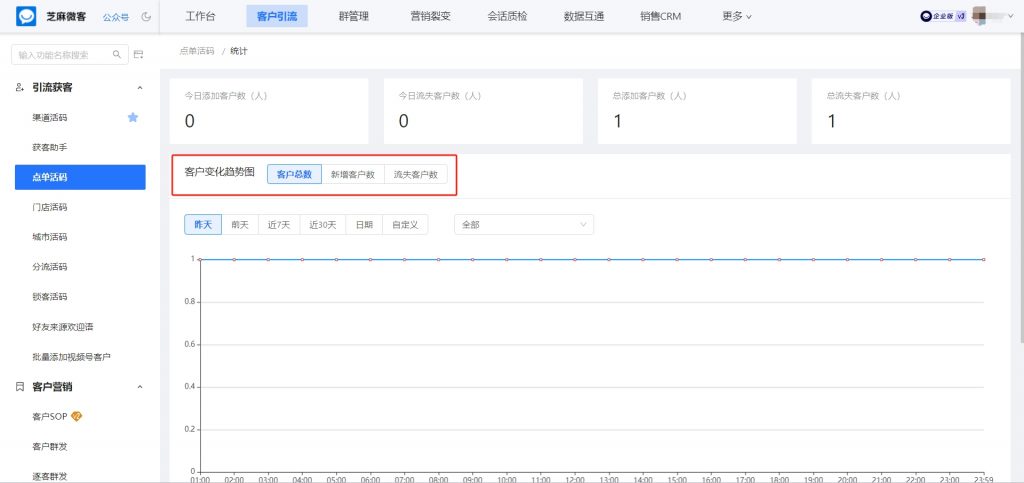Select 自定义 time range option
Screen dimensions: 1024x483
pos(405,225)
